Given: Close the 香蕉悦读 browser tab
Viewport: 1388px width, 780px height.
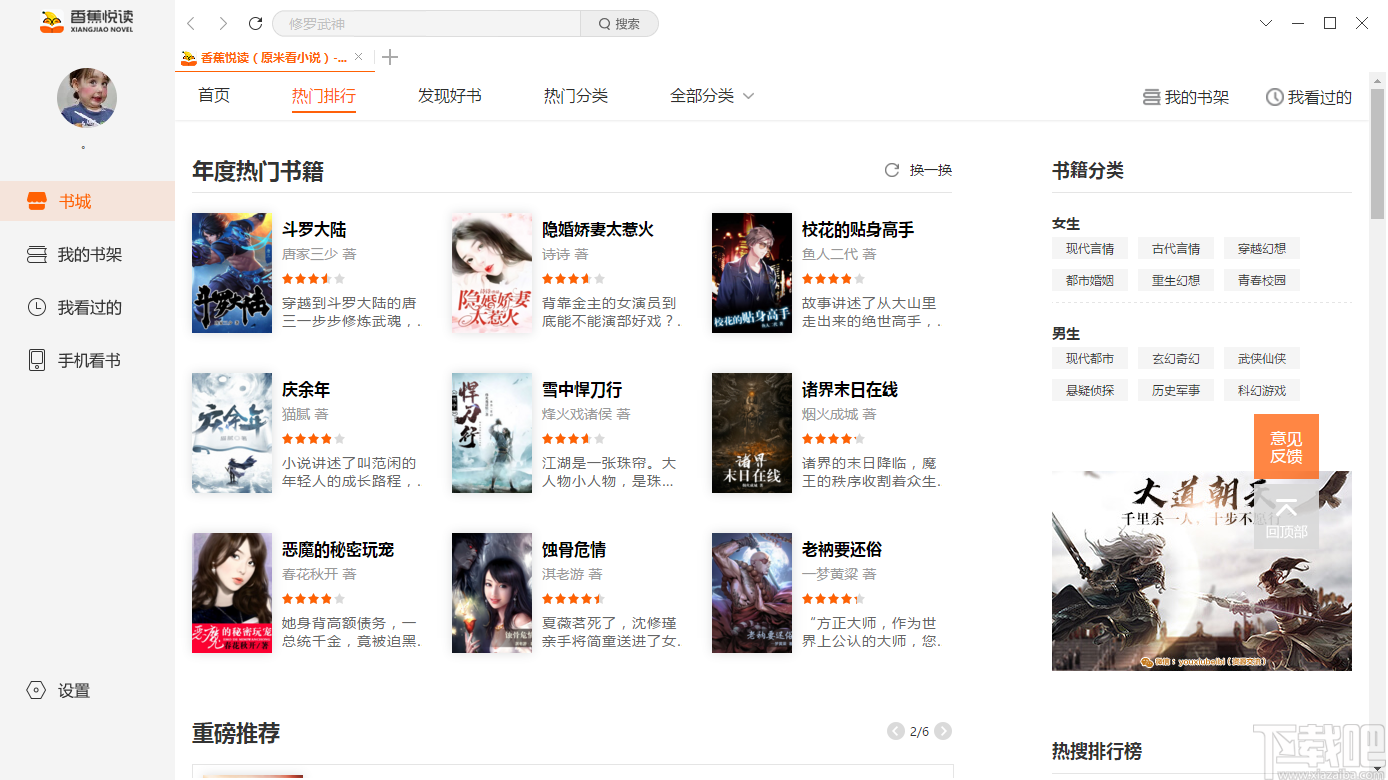Looking at the screenshot, I should click(x=358, y=57).
